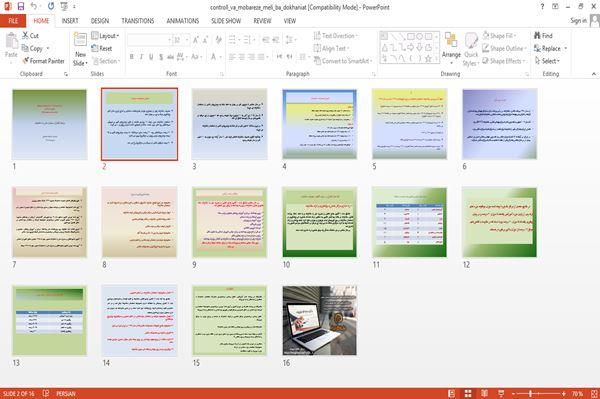This screenshot has height=399, width=600.
Task: Toggle Align Left paragraph alignment
Action: click(x=232, y=57)
